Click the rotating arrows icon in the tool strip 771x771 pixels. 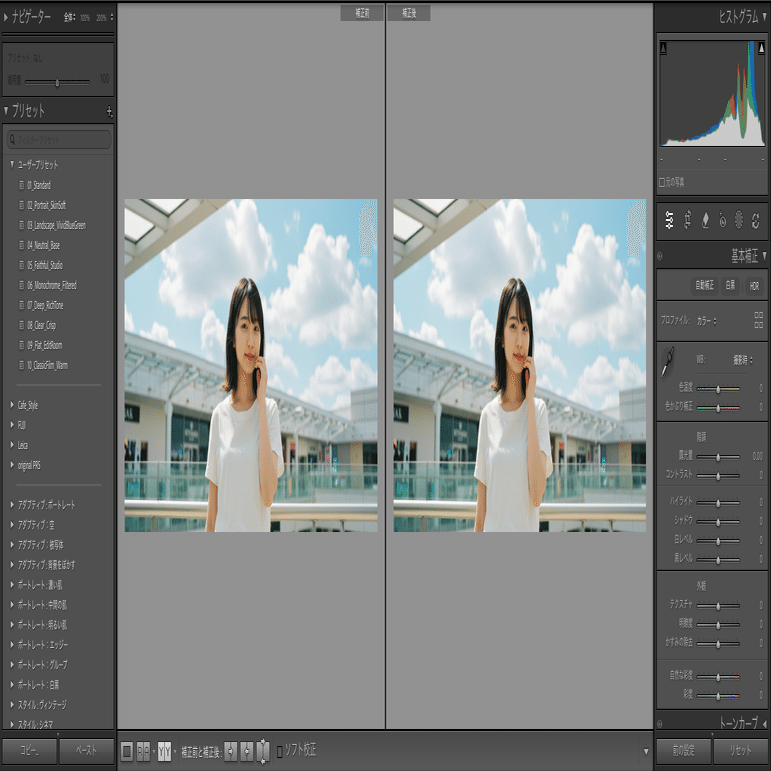pyautogui.click(x=756, y=220)
